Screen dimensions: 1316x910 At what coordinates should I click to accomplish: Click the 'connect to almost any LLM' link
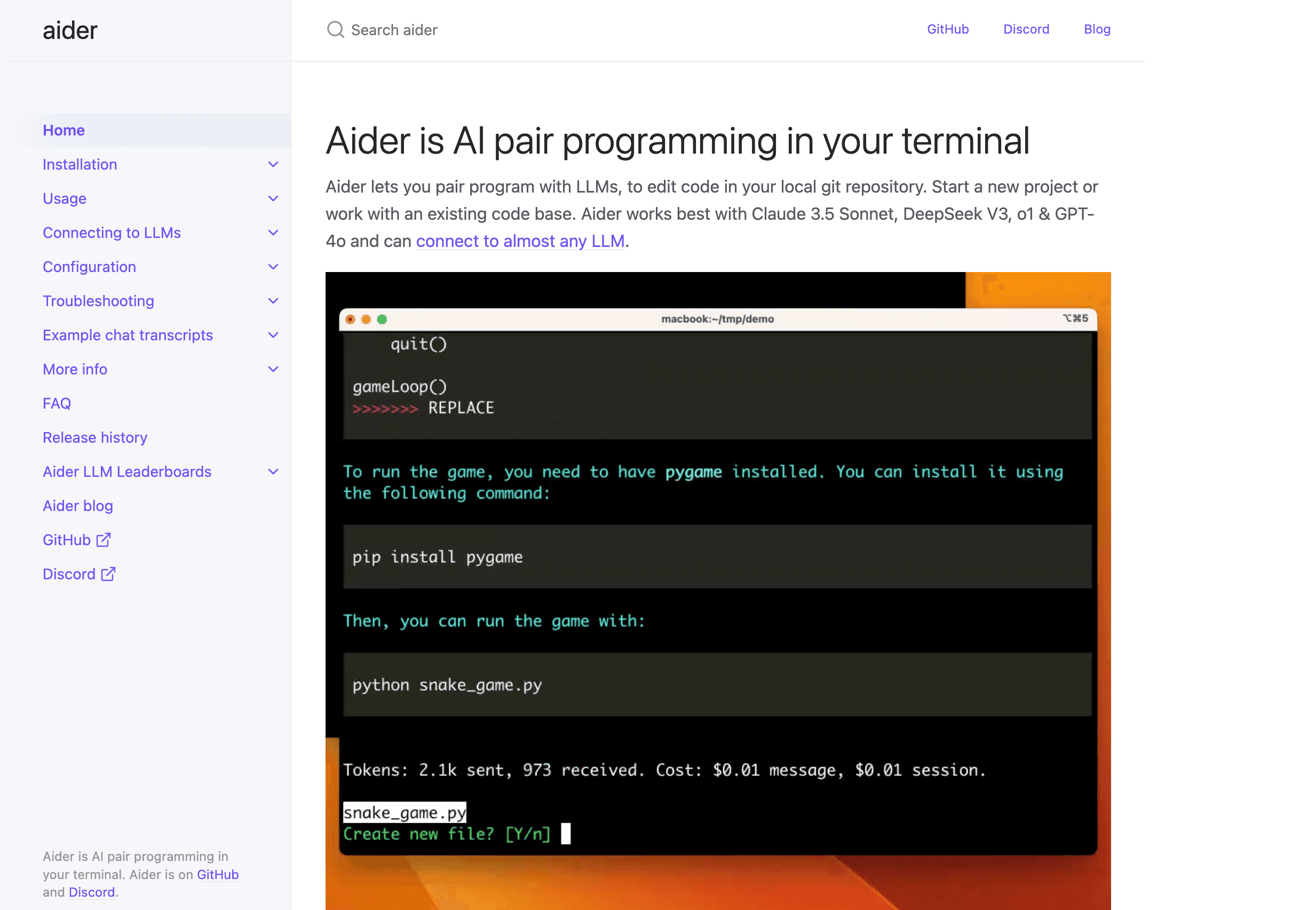pyautogui.click(x=520, y=241)
